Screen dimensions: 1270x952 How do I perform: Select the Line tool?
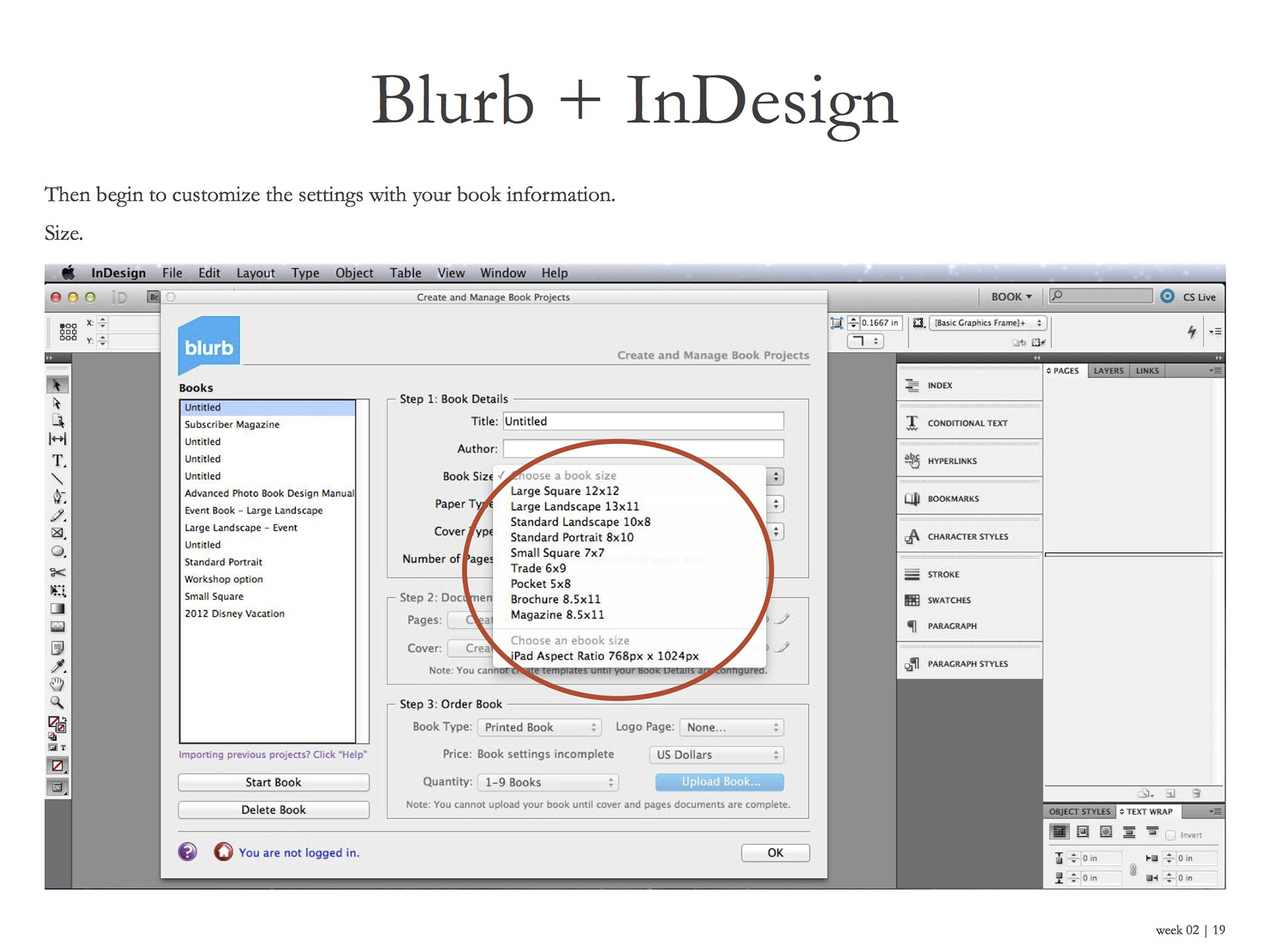(x=58, y=479)
